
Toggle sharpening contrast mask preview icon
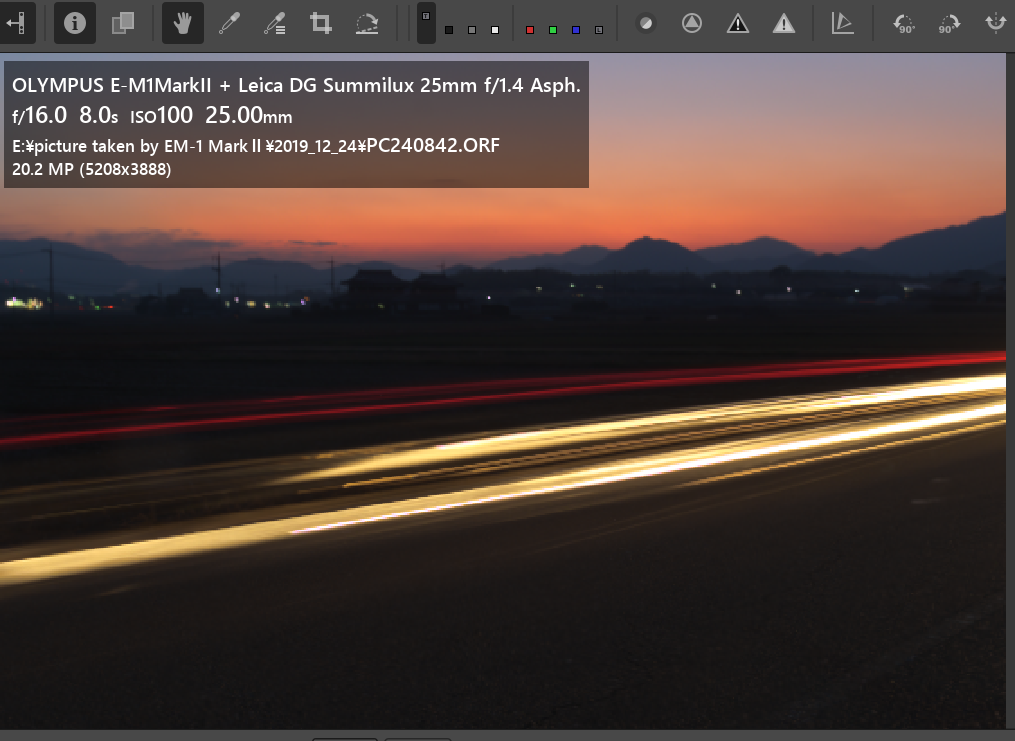pos(692,23)
